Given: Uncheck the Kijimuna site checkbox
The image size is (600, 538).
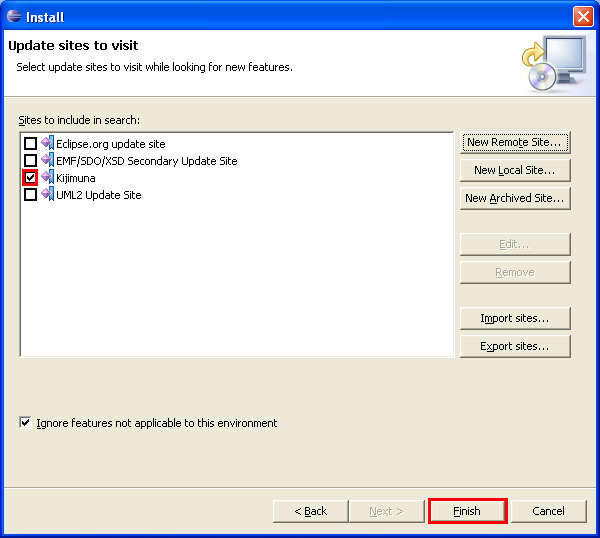Looking at the screenshot, I should pos(30,178).
